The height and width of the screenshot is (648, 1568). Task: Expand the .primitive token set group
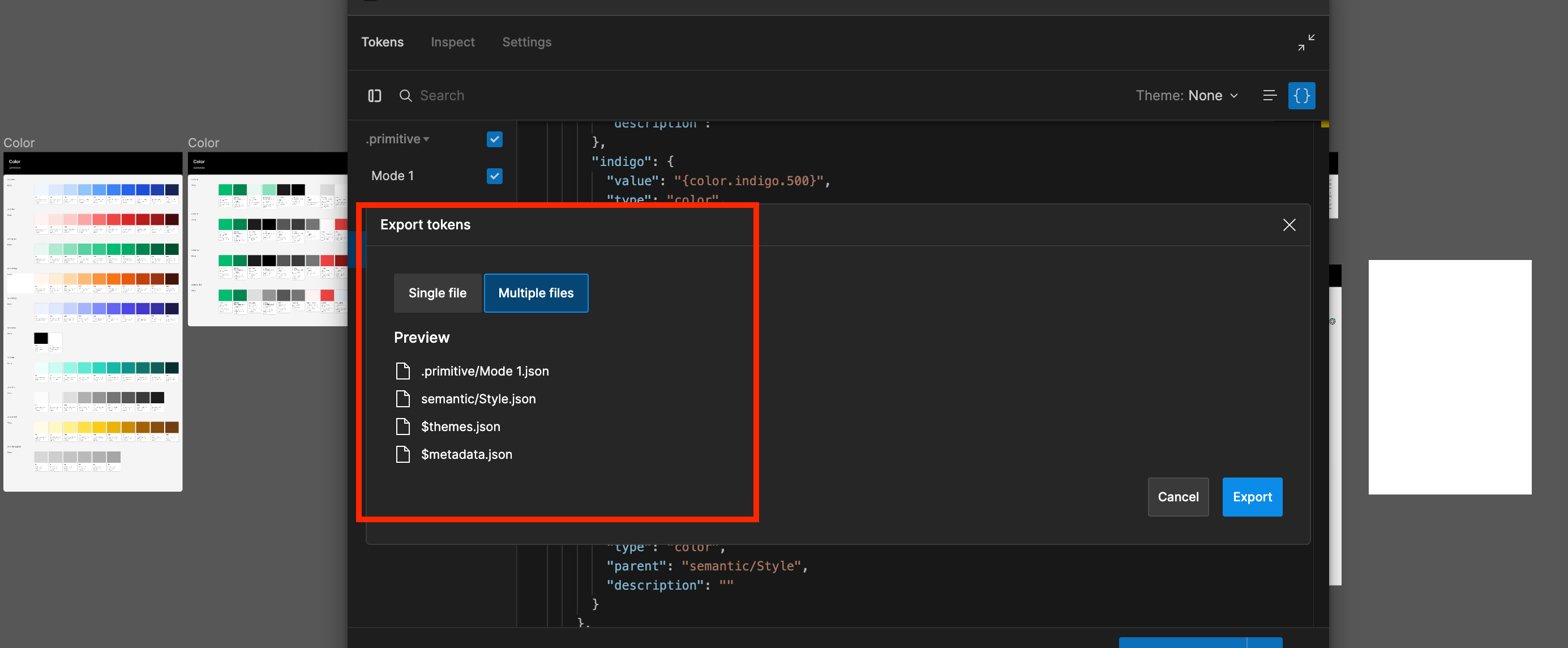[x=397, y=139]
